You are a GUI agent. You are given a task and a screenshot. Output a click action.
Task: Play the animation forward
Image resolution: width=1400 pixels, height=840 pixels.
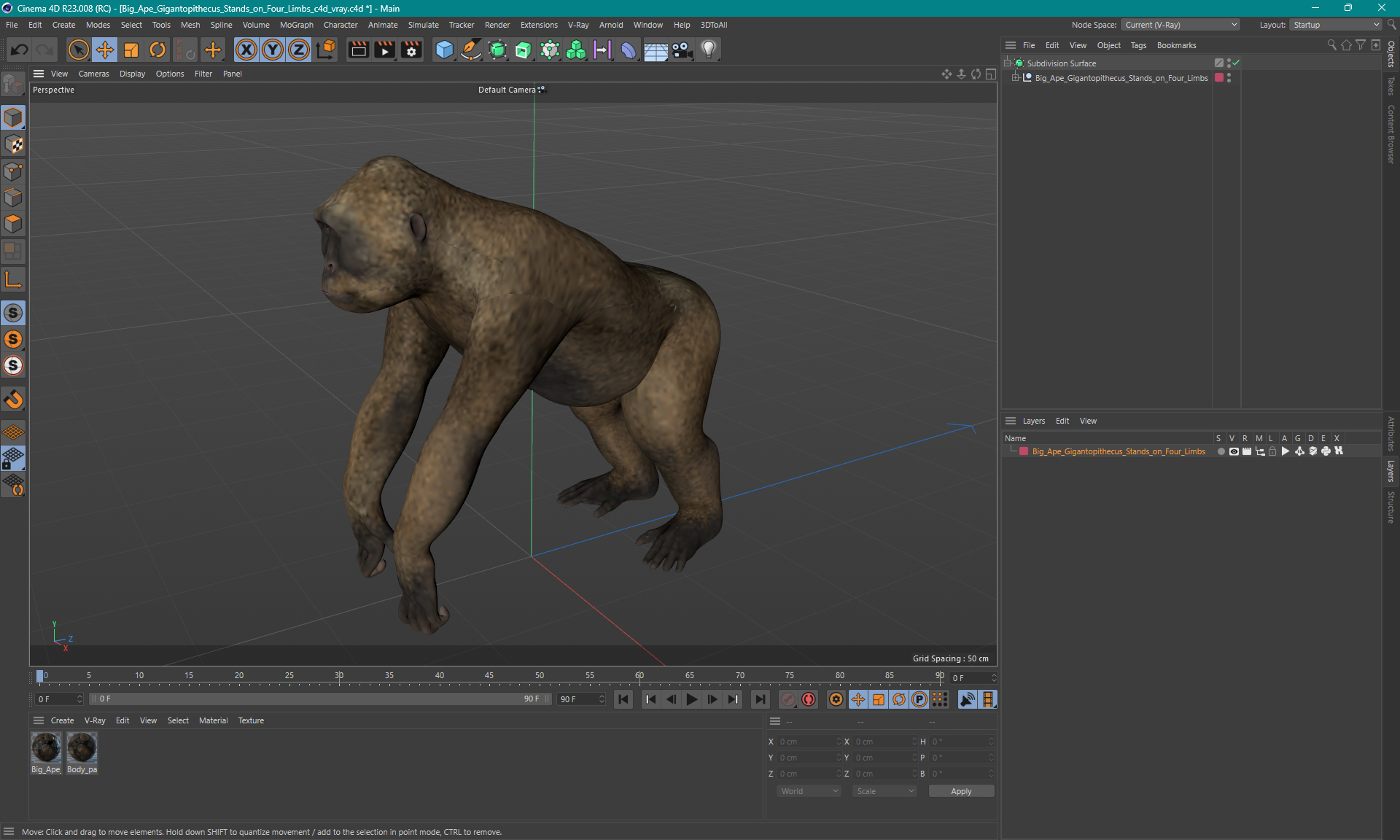tap(691, 699)
